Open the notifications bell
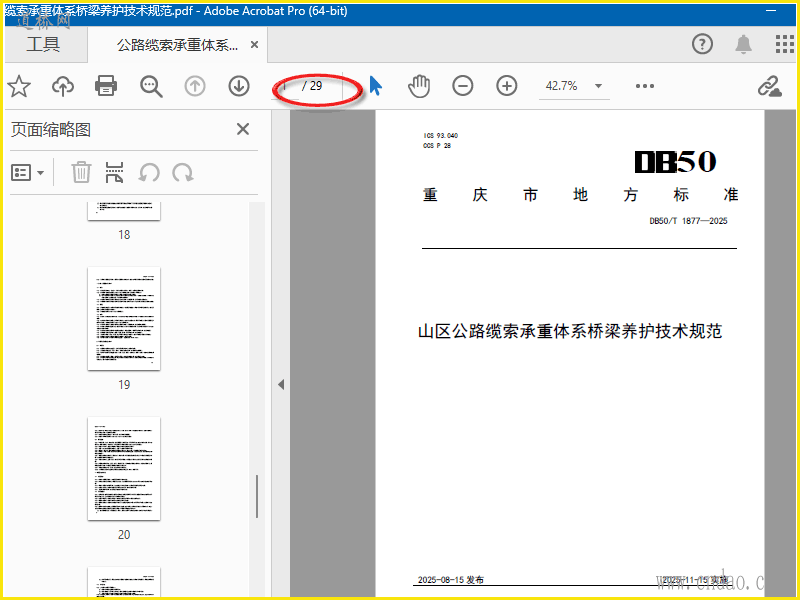This screenshot has width=800, height=600. click(743, 44)
